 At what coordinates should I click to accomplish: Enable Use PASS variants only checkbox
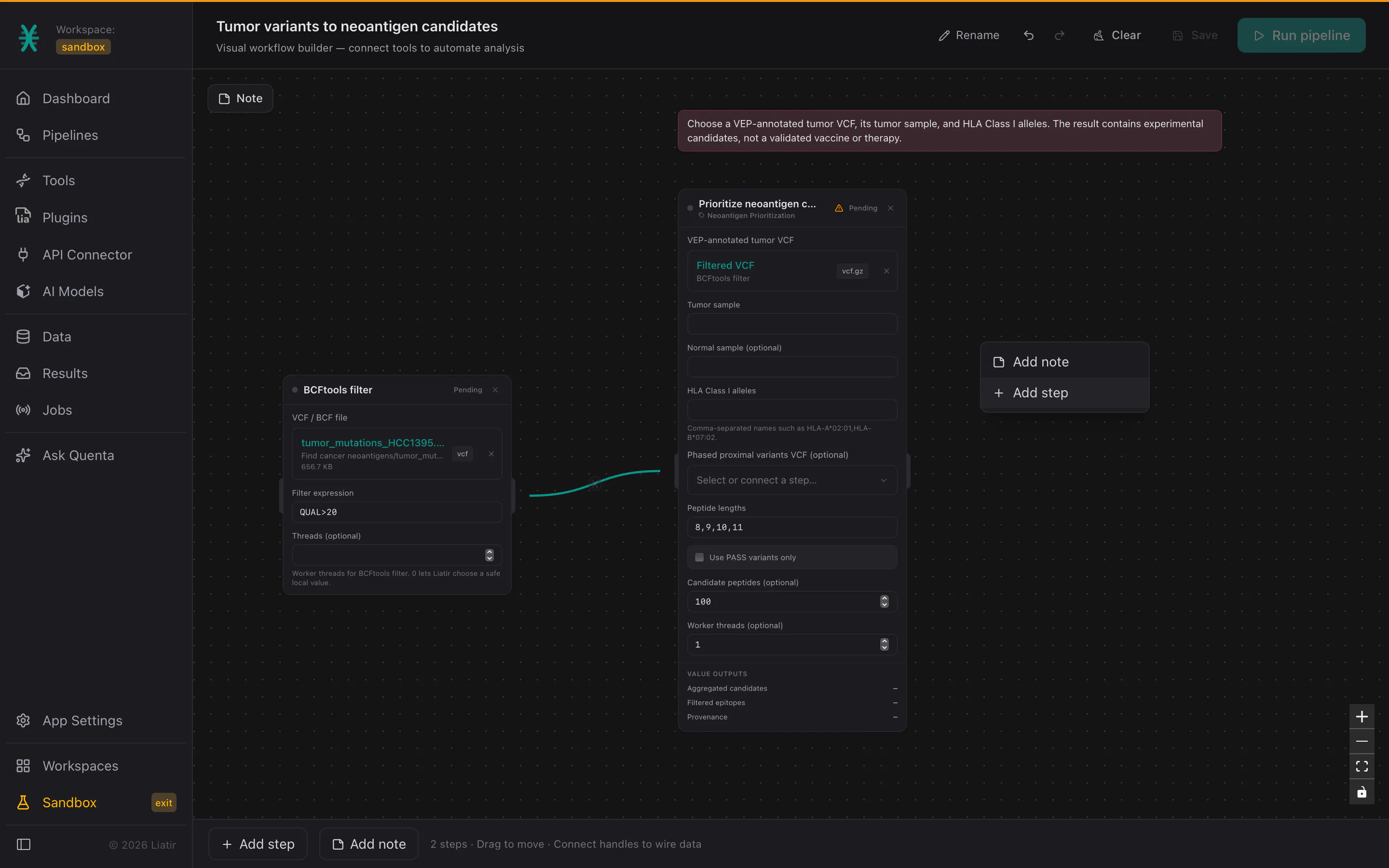pos(699,557)
